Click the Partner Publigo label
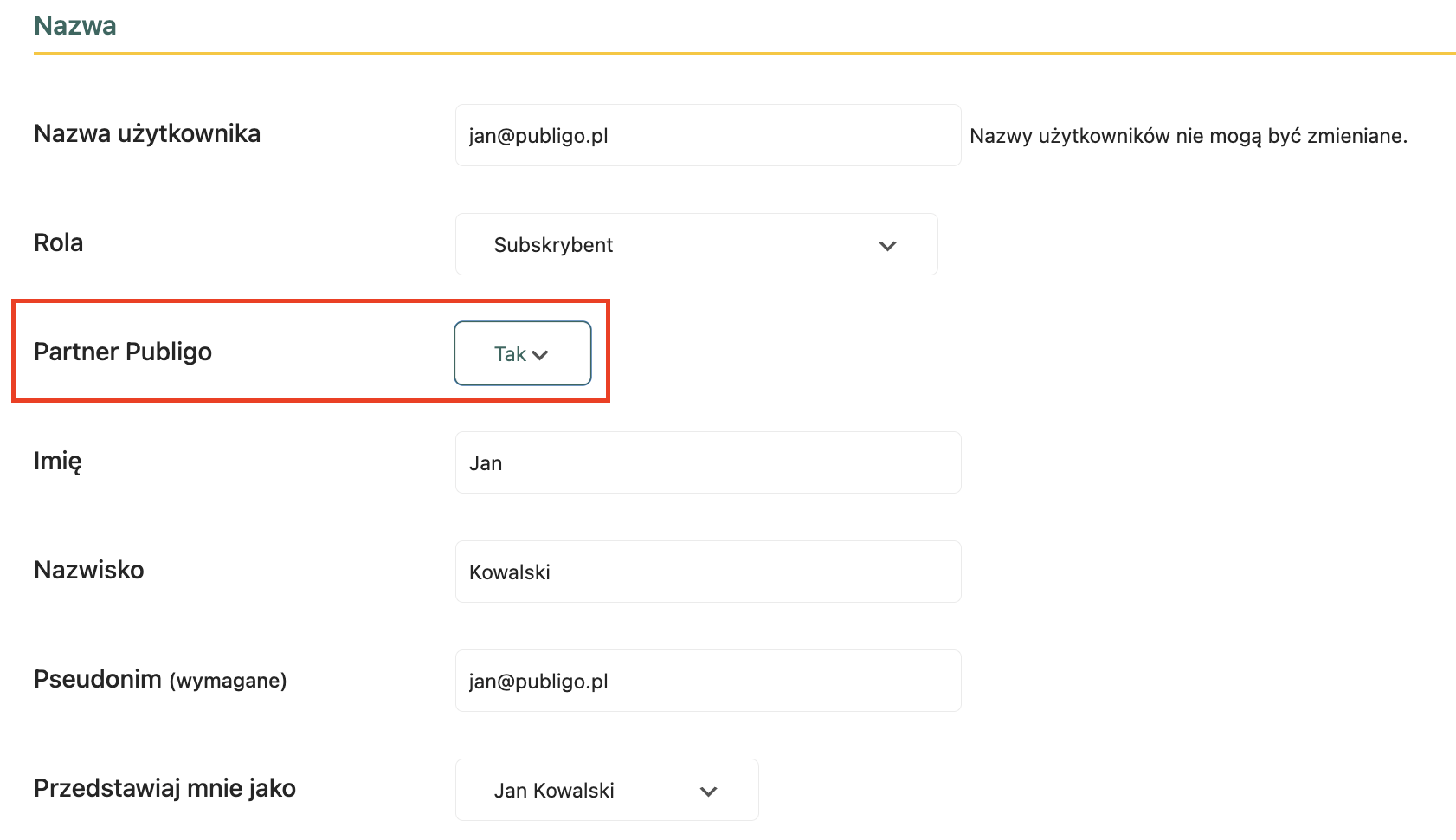 123,352
